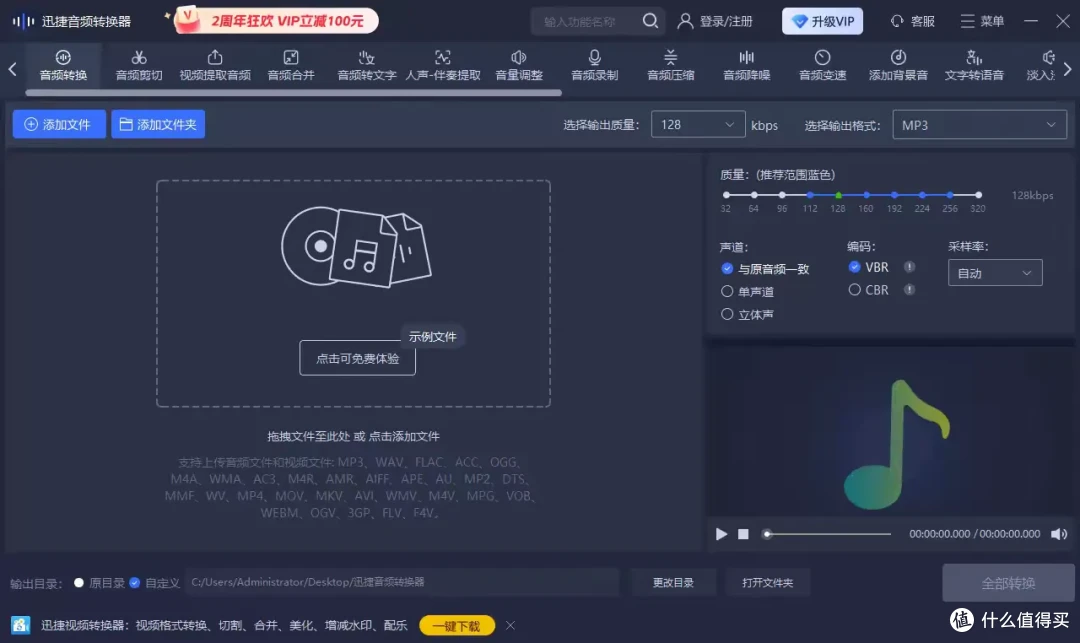
Task: Choose 自定义 output directory option
Action: (154, 583)
